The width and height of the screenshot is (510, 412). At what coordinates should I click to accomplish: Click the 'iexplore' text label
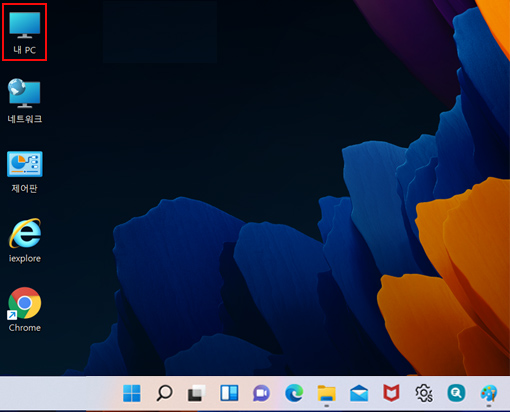[x=25, y=258]
